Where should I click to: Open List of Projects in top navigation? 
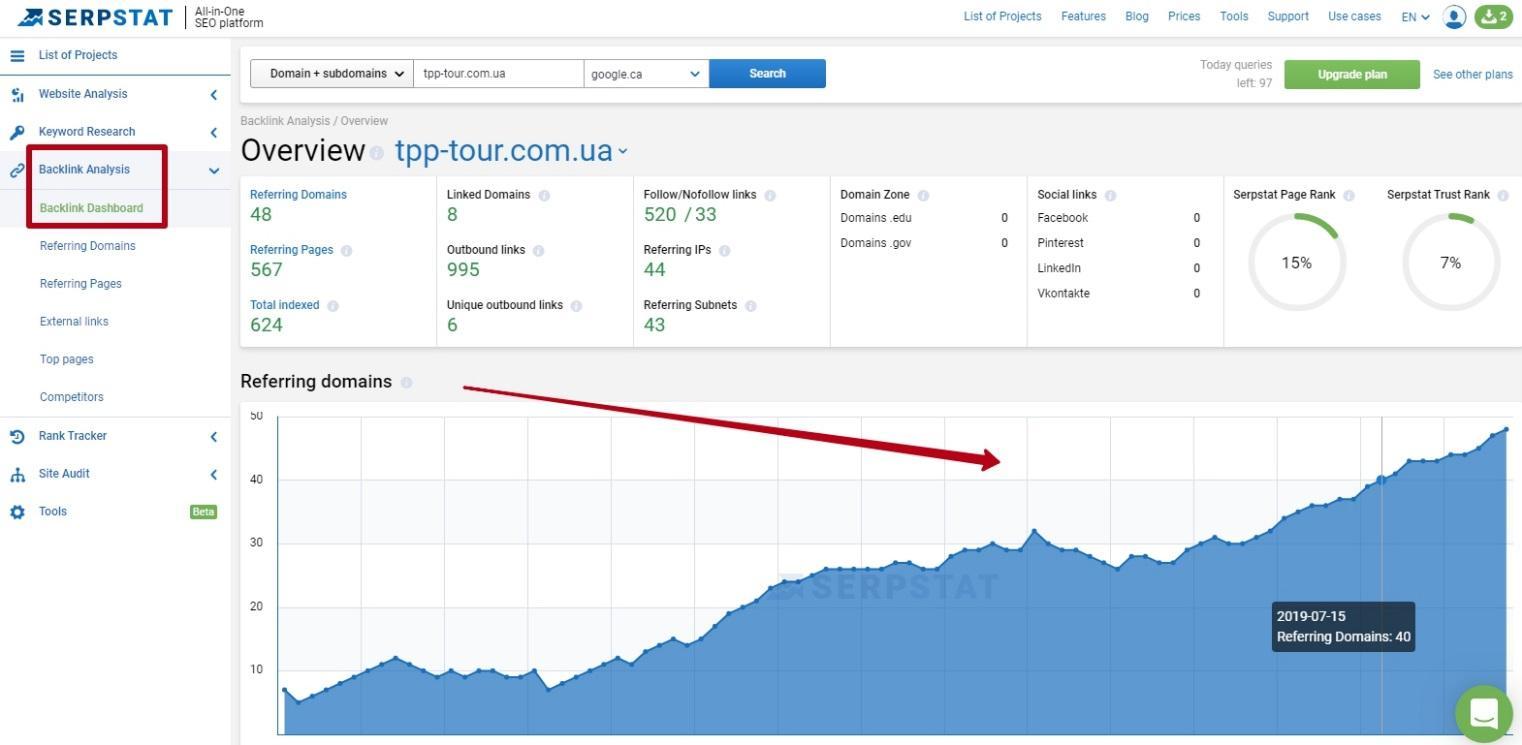1002,16
